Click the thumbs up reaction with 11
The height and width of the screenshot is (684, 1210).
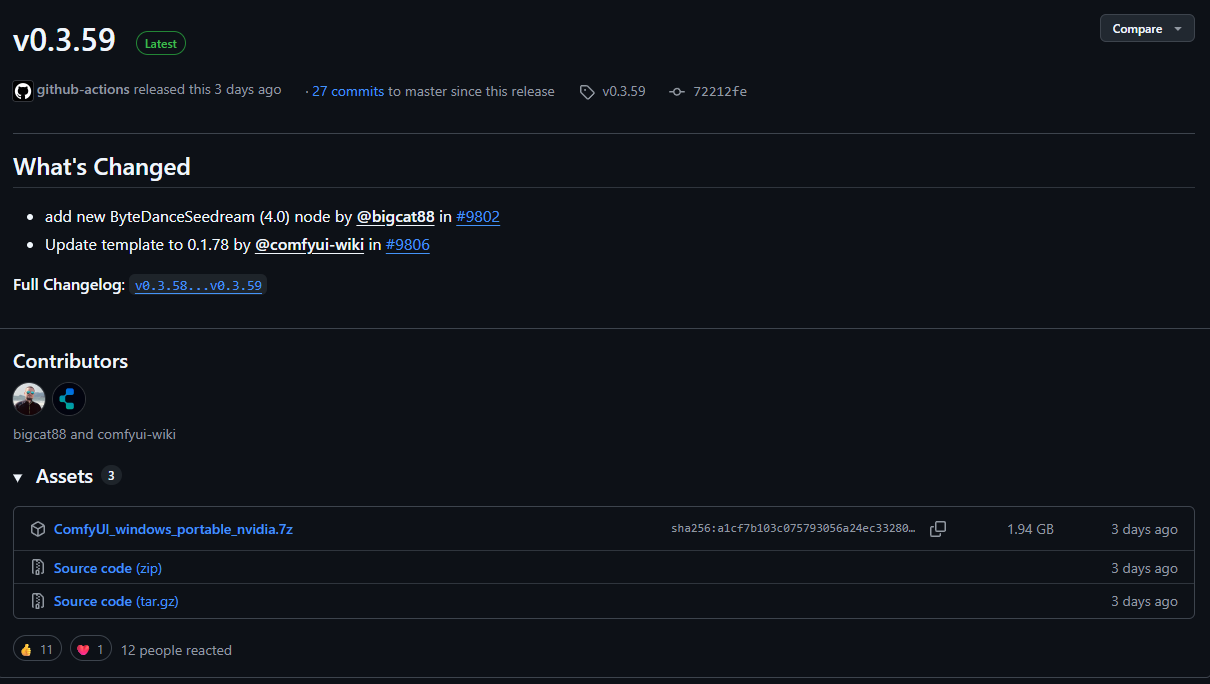38,649
